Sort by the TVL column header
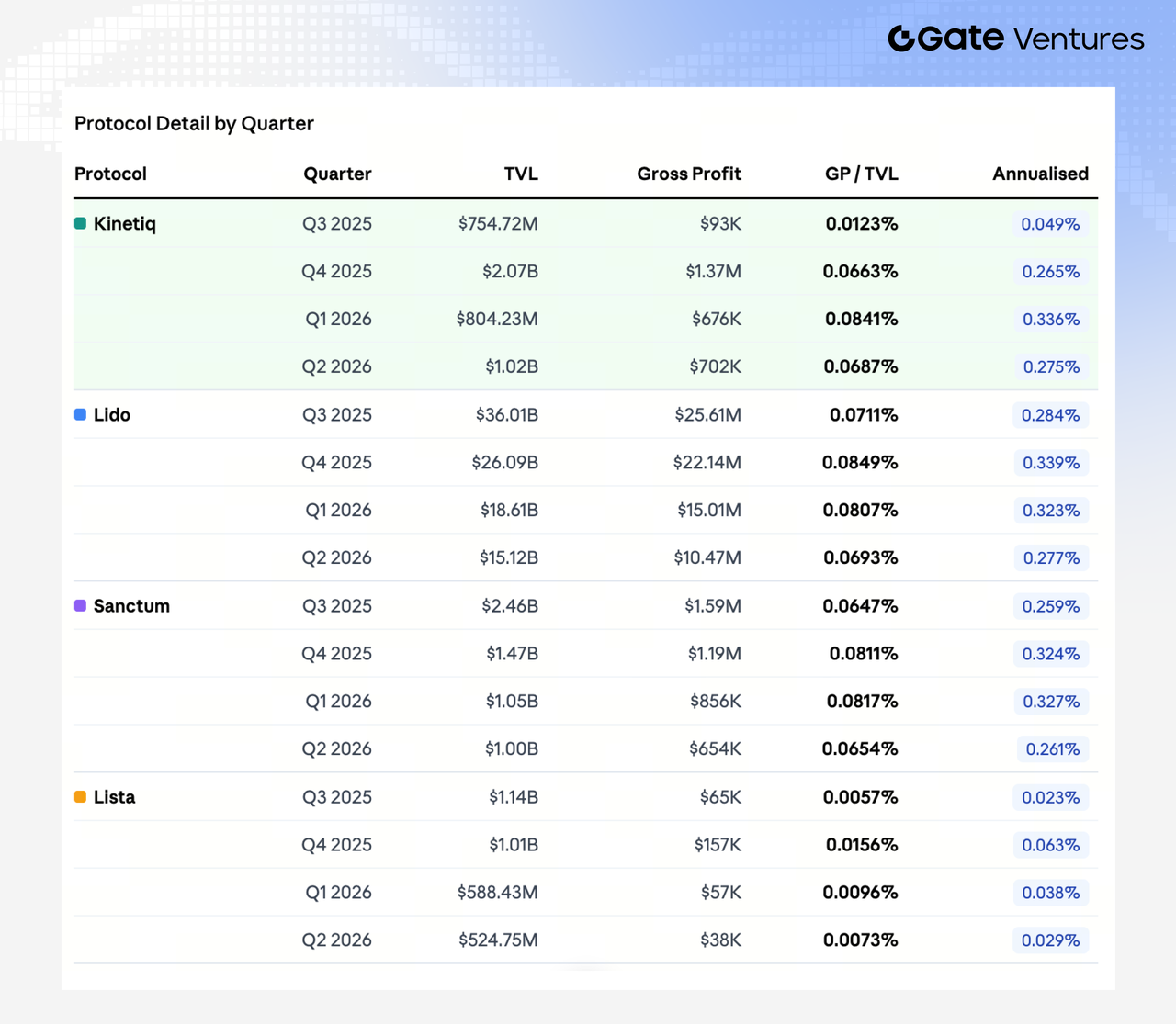The height and width of the screenshot is (1024, 1176). point(521,174)
